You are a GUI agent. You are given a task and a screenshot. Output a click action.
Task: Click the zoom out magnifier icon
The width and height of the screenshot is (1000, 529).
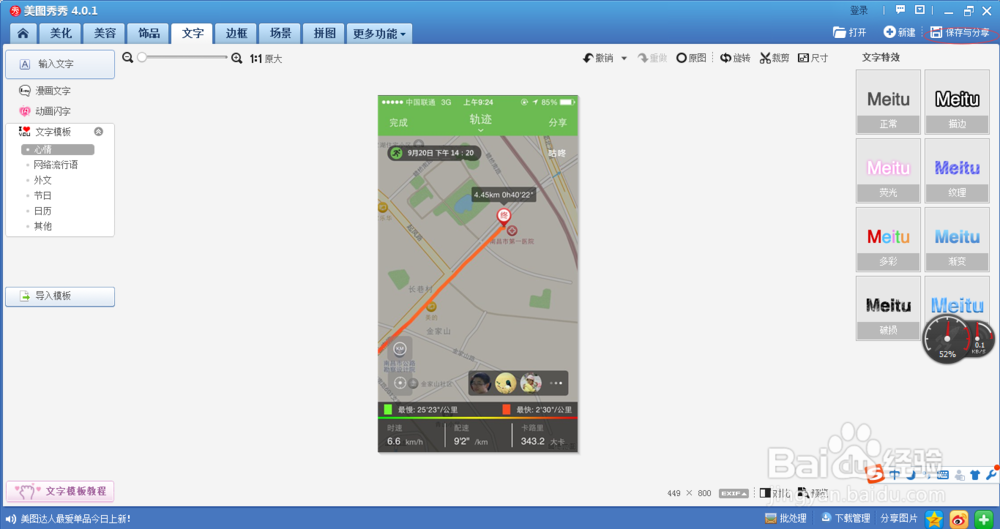click(x=128, y=57)
